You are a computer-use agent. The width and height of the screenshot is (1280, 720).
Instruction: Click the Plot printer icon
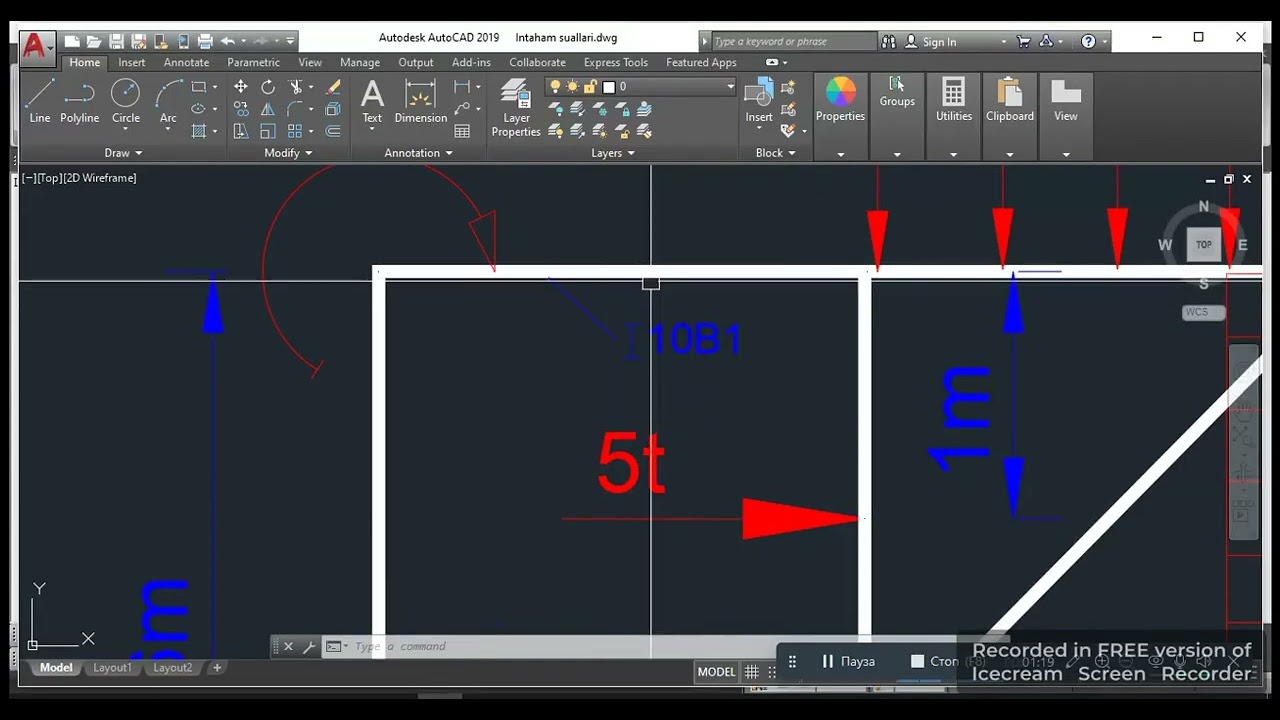[x=205, y=41]
